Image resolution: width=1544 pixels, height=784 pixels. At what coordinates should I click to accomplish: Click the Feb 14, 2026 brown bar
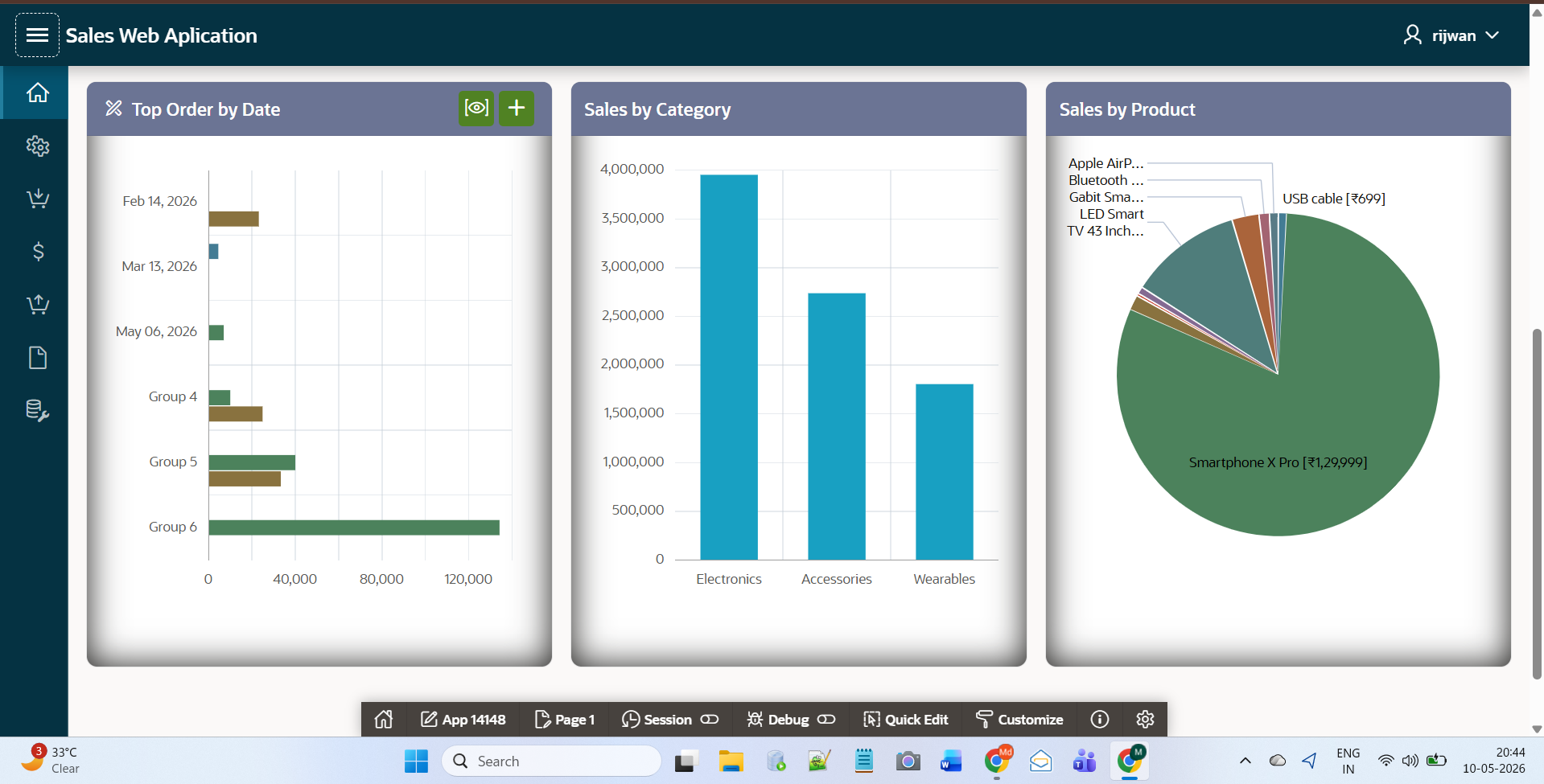[x=233, y=219]
